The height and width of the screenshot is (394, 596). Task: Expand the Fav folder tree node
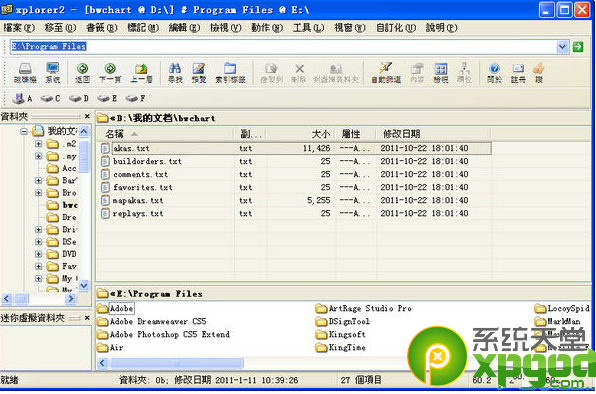[38, 266]
